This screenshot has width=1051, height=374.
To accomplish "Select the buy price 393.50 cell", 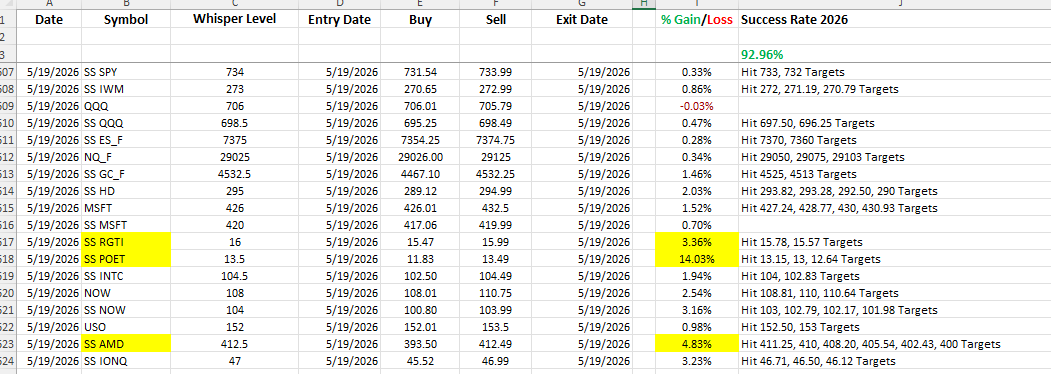I will point(420,344).
